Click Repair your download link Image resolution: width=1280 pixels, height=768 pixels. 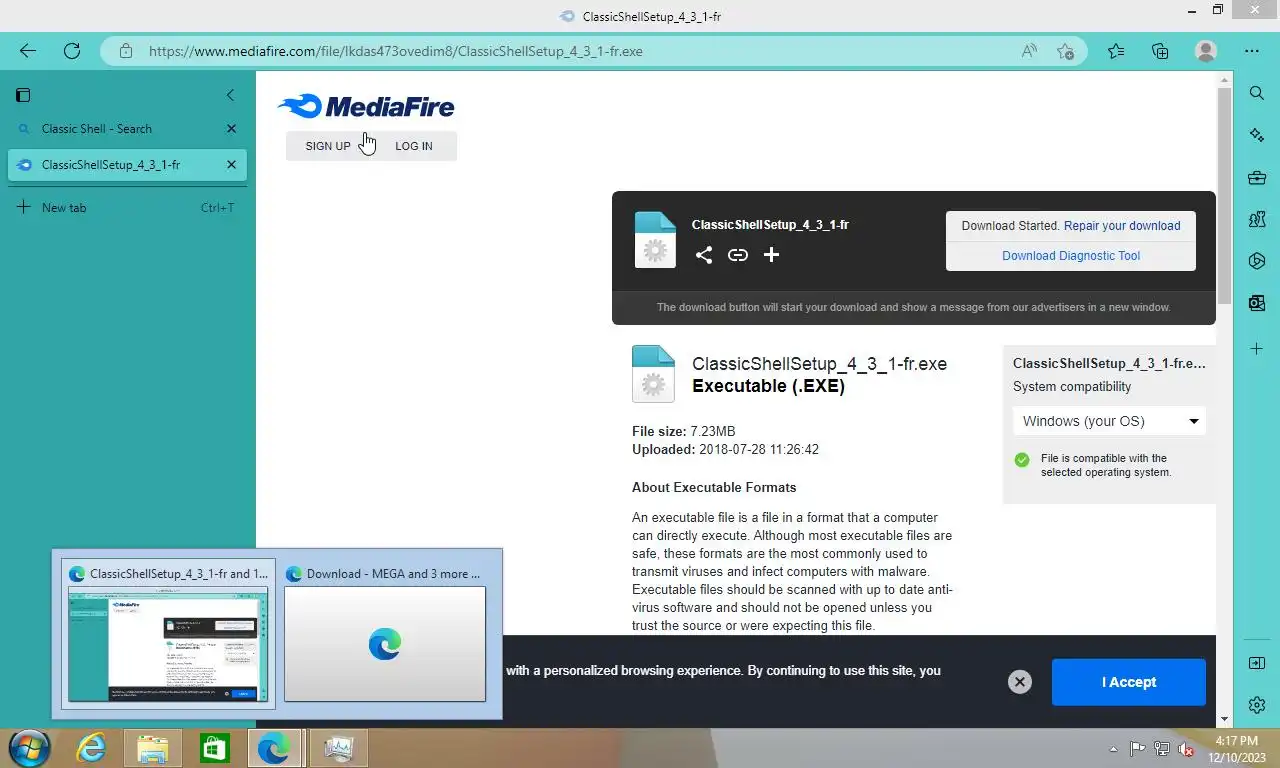point(1122,226)
